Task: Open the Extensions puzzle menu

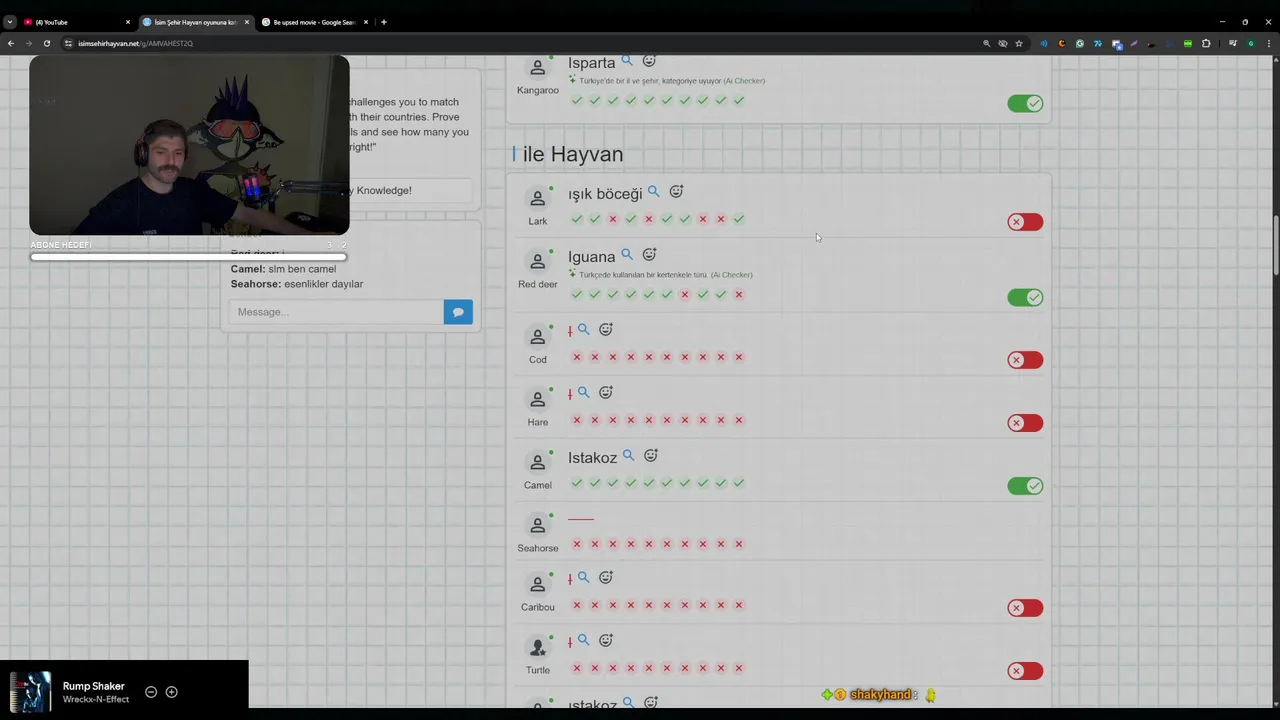Action: pos(1206,43)
